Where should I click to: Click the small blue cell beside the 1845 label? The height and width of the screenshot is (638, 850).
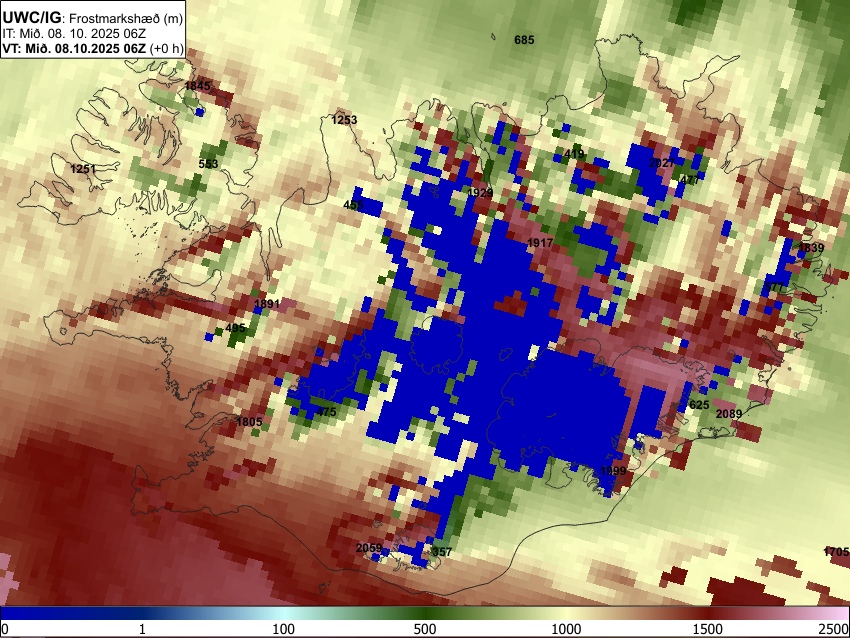[199, 112]
